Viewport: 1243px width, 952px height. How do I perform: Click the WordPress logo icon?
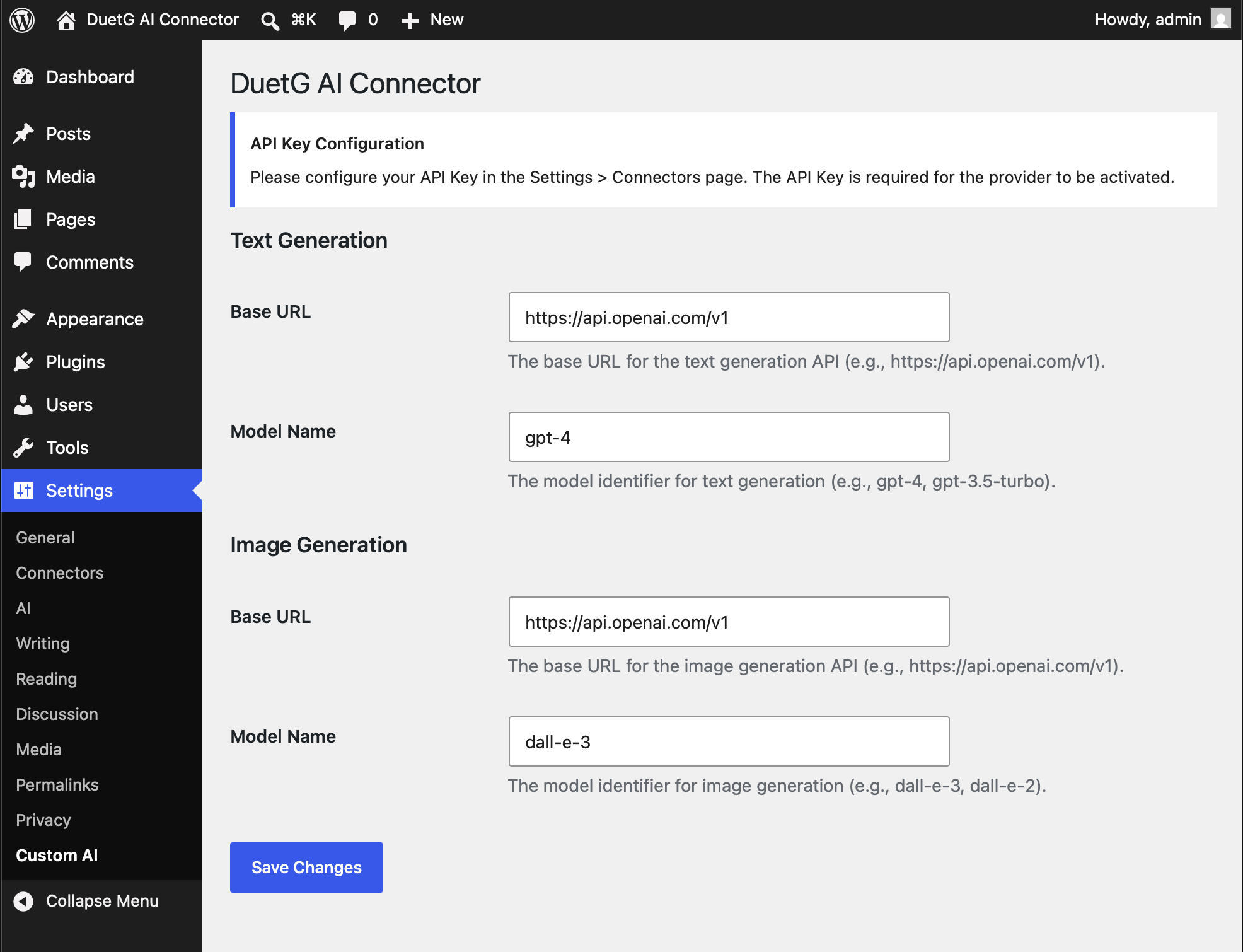tap(22, 20)
